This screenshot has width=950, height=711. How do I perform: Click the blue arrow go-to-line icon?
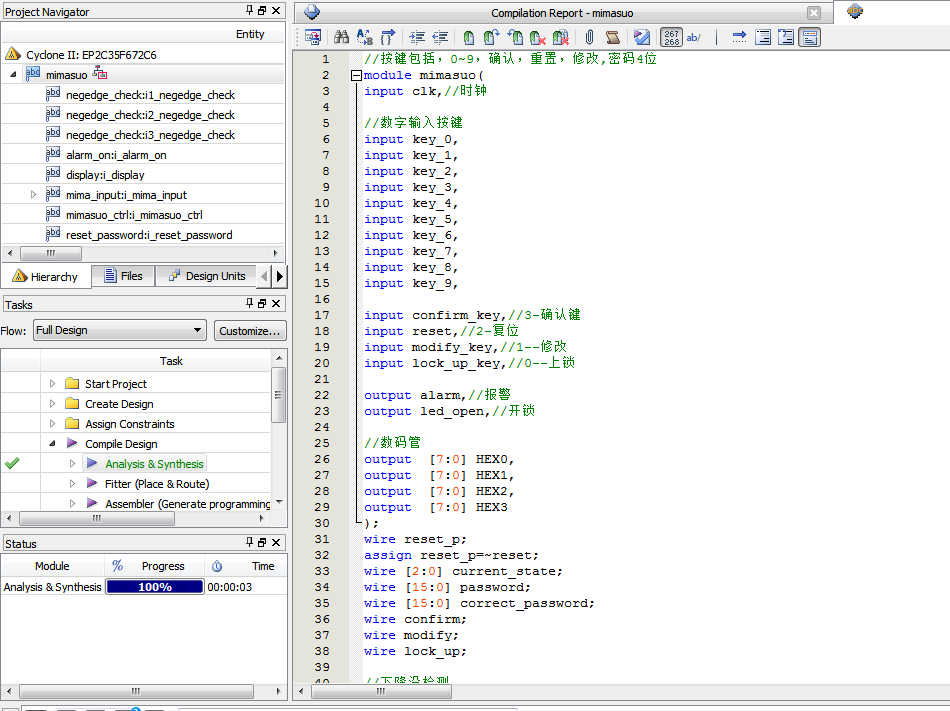[x=739, y=38]
